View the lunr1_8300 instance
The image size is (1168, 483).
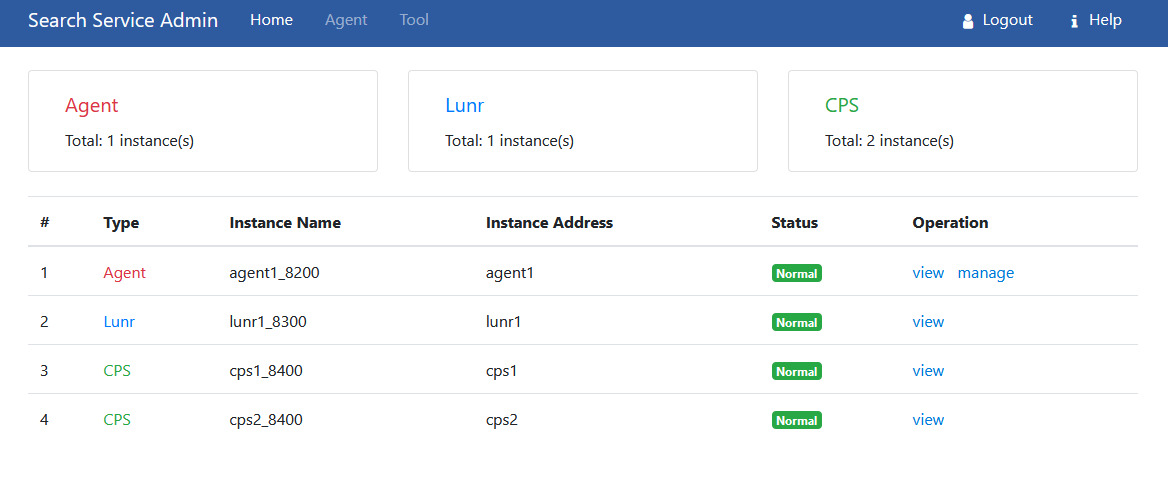click(x=928, y=322)
